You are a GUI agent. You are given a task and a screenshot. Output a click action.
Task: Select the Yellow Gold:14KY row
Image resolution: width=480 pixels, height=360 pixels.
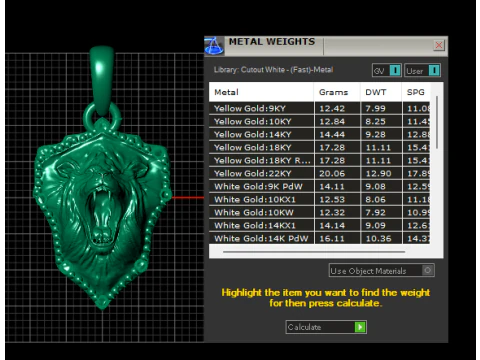pyautogui.click(x=319, y=134)
